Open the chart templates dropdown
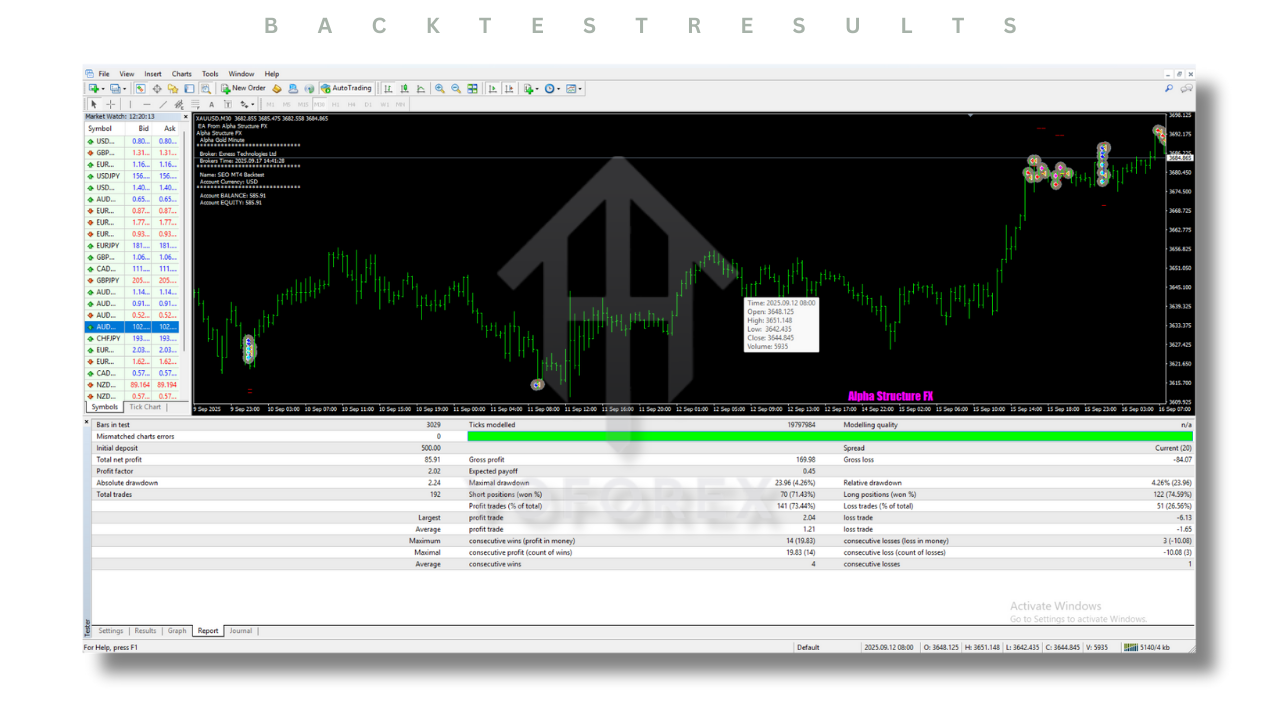1280x720 pixels. click(x=580, y=89)
